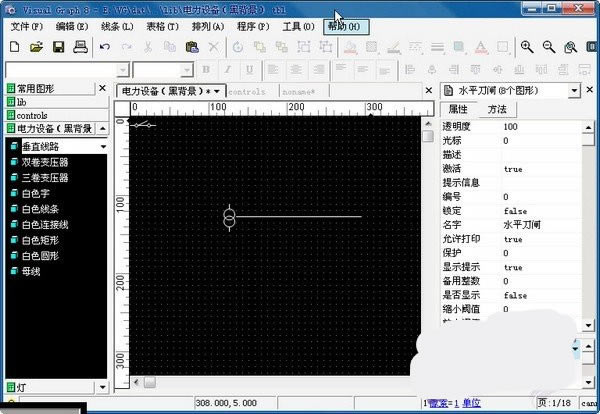Image resolution: width=600 pixels, height=414 pixels.
Task: Open a file with the folder icon
Action: [36, 47]
